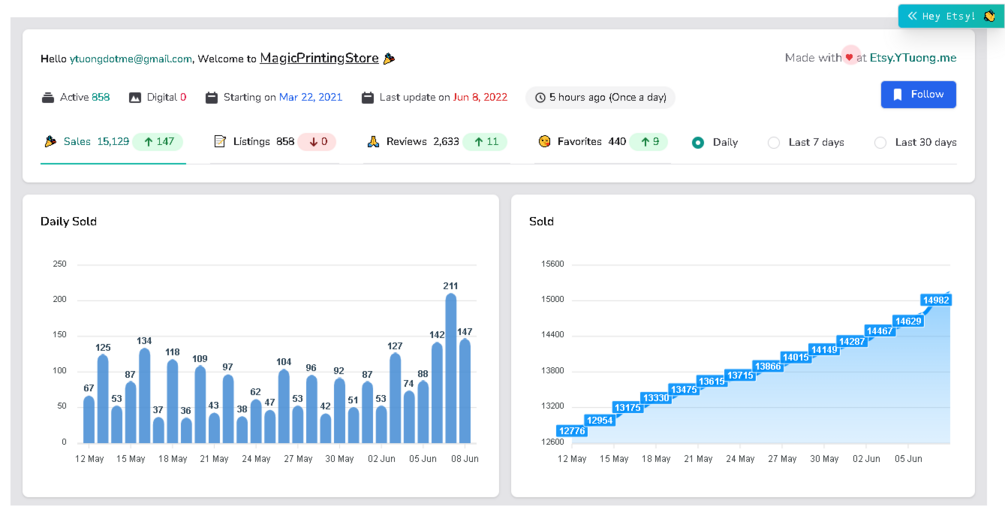The height and width of the screenshot is (510, 1005).
Task: Click the Digital image icon
Action: point(135,98)
